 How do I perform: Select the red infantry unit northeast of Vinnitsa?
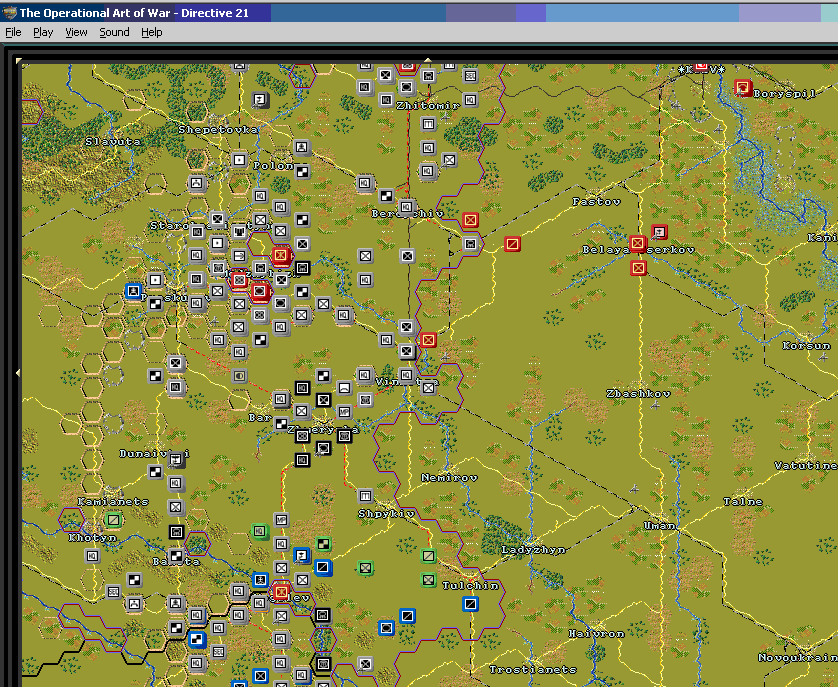(428, 339)
